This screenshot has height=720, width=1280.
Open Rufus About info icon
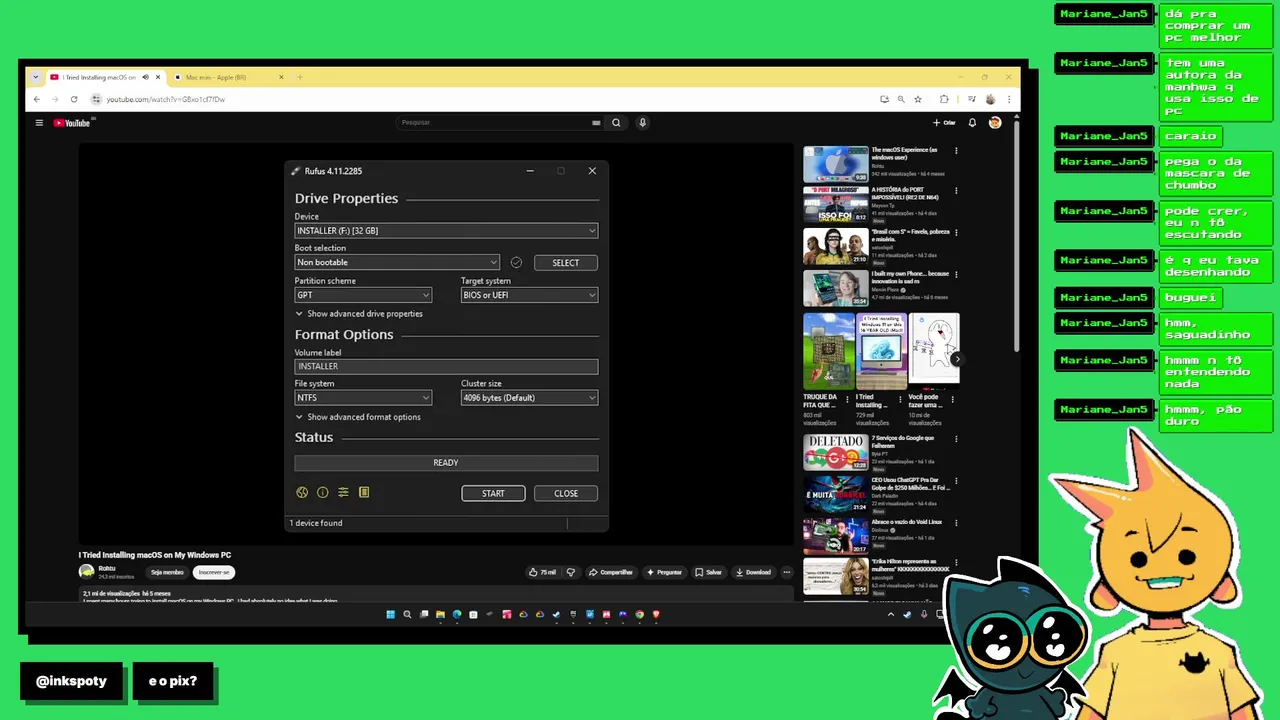tap(322, 492)
